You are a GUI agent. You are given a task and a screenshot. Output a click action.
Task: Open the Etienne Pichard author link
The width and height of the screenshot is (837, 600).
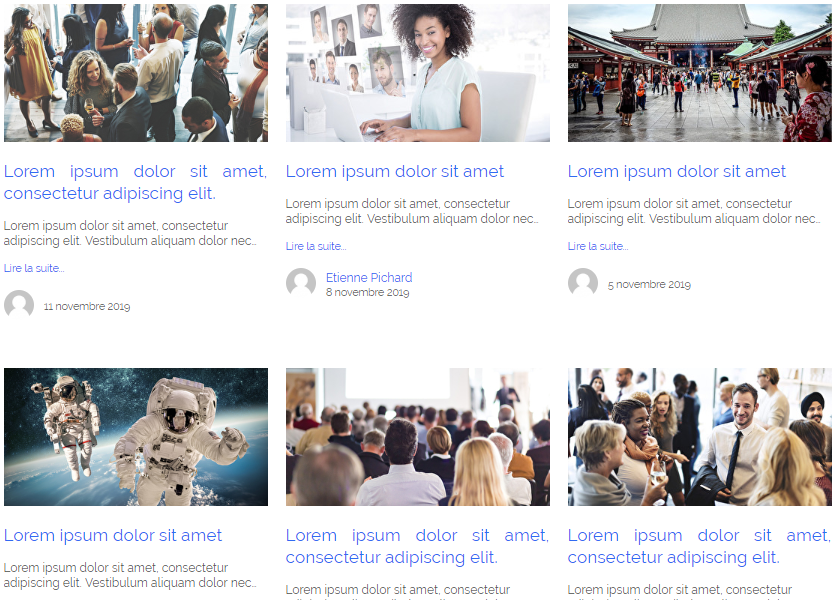coord(369,278)
